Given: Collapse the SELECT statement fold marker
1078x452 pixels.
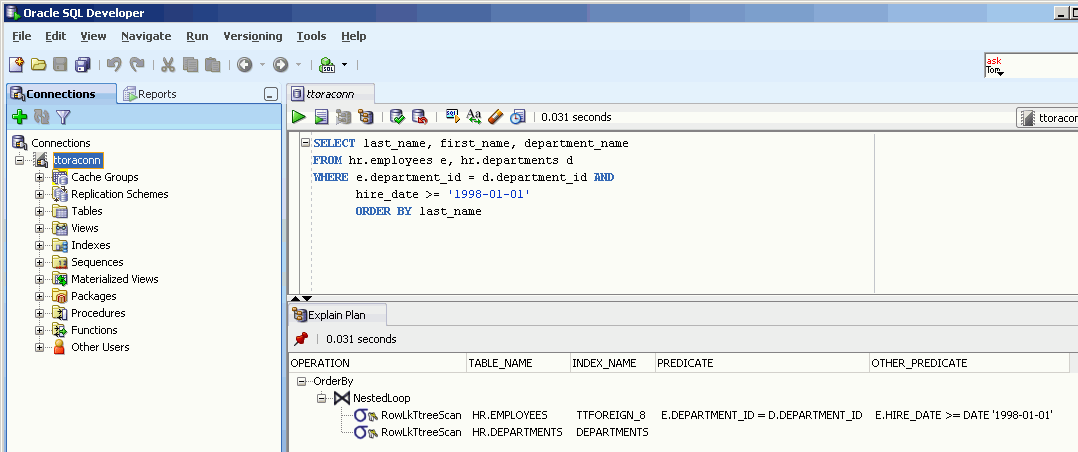Looking at the screenshot, I should [305, 143].
